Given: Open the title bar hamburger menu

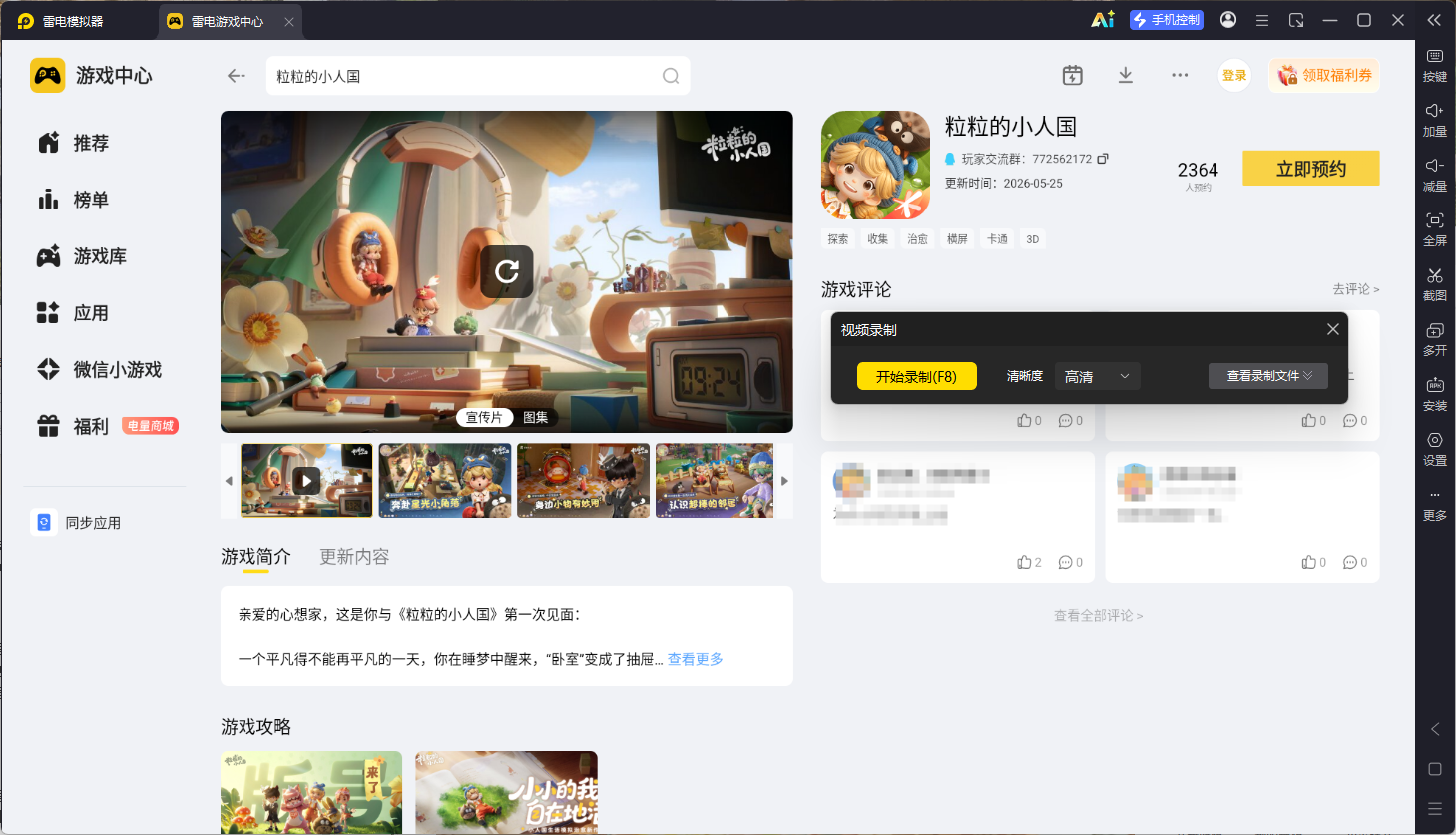Looking at the screenshot, I should (1262, 20).
